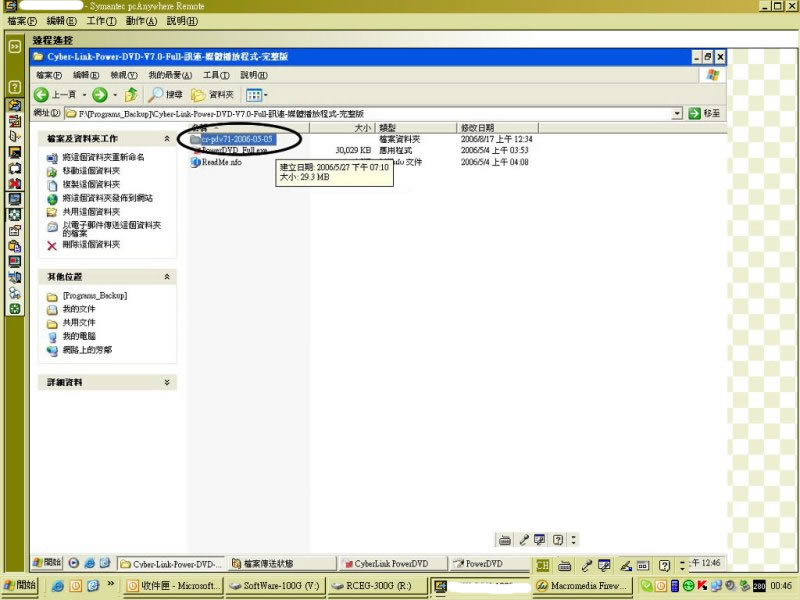Viewport: 800px width, 600px height.
Task: Click the blue phone icon in system tray
Action: click(674, 586)
